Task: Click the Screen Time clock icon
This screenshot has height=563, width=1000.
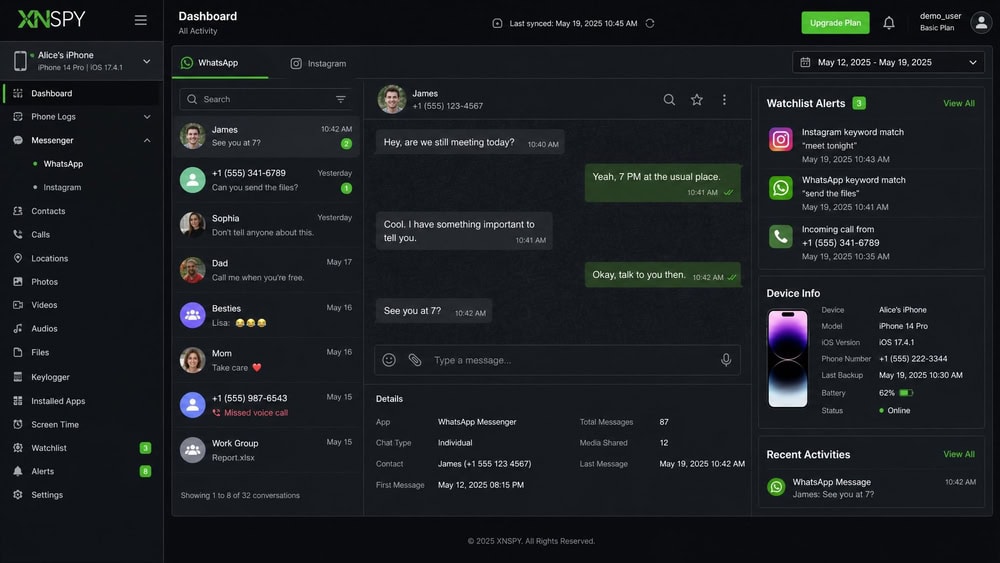Action: [18, 424]
